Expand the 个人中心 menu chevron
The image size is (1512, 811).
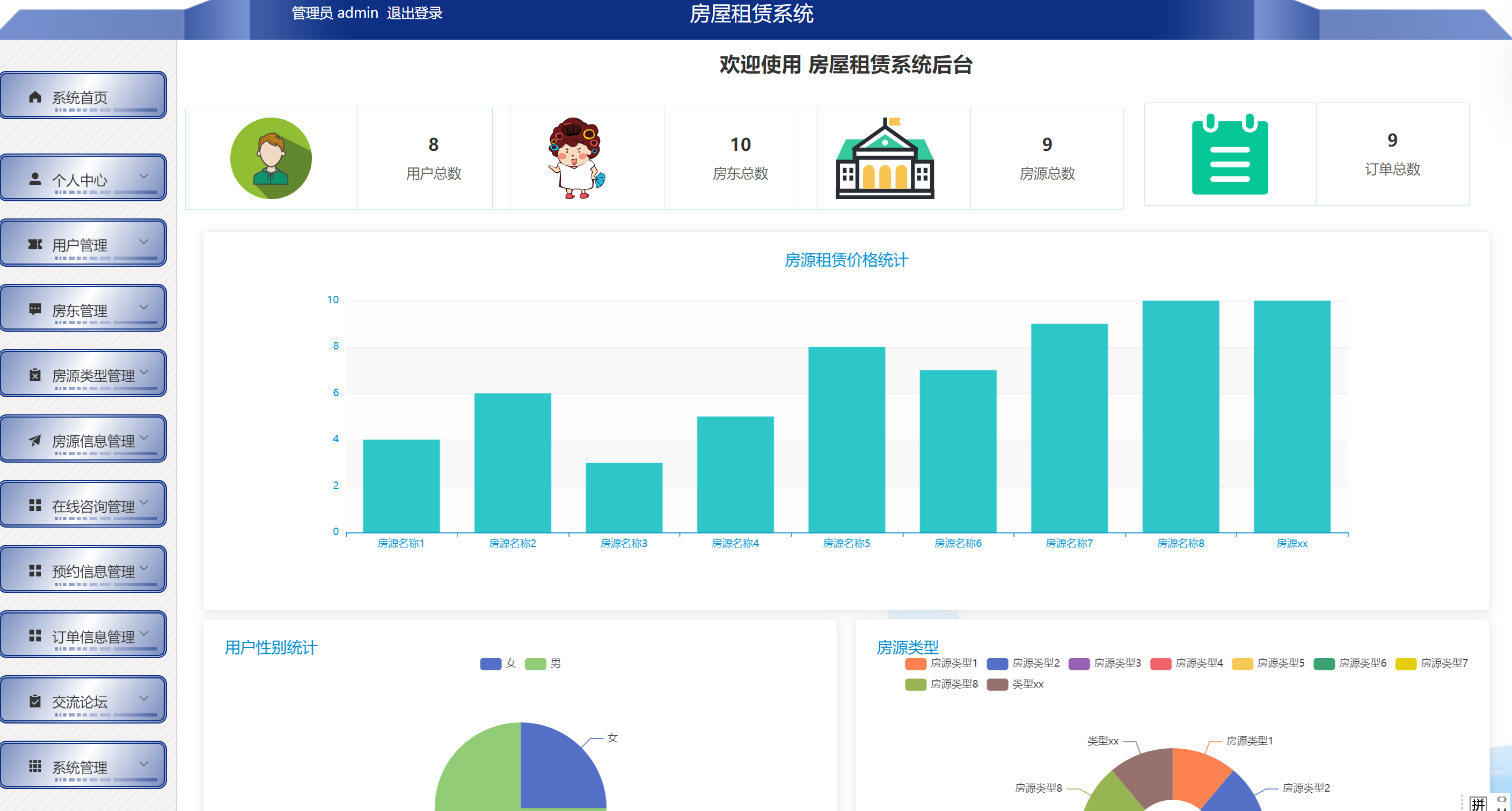click(x=144, y=176)
